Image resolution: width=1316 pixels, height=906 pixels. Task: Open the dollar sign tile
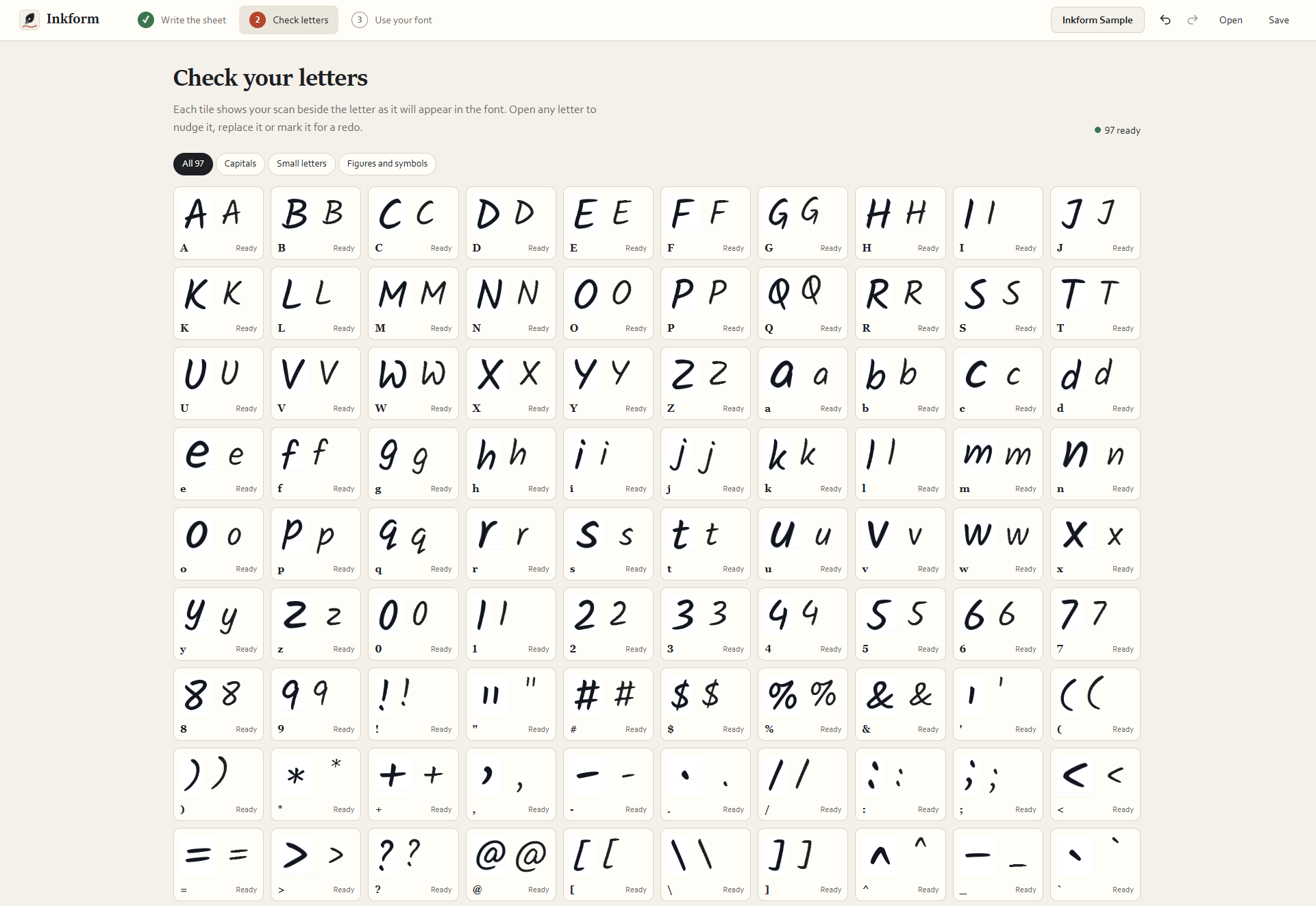tap(706, 704)
